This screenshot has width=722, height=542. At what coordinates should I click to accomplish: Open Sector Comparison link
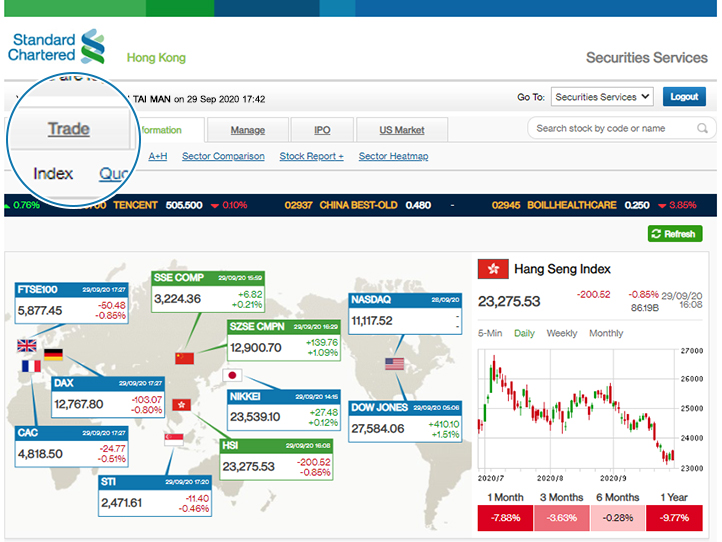[223, 156]
